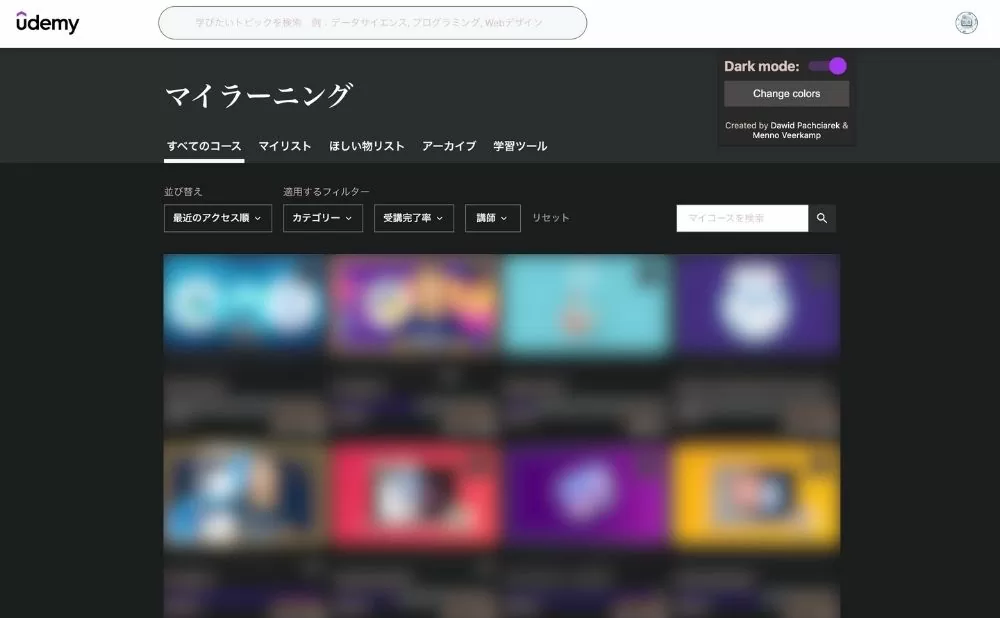Viewport: 1000px width, 618px height.
Task: Click the Udemy logo
Action: click(x=47, y=22)
